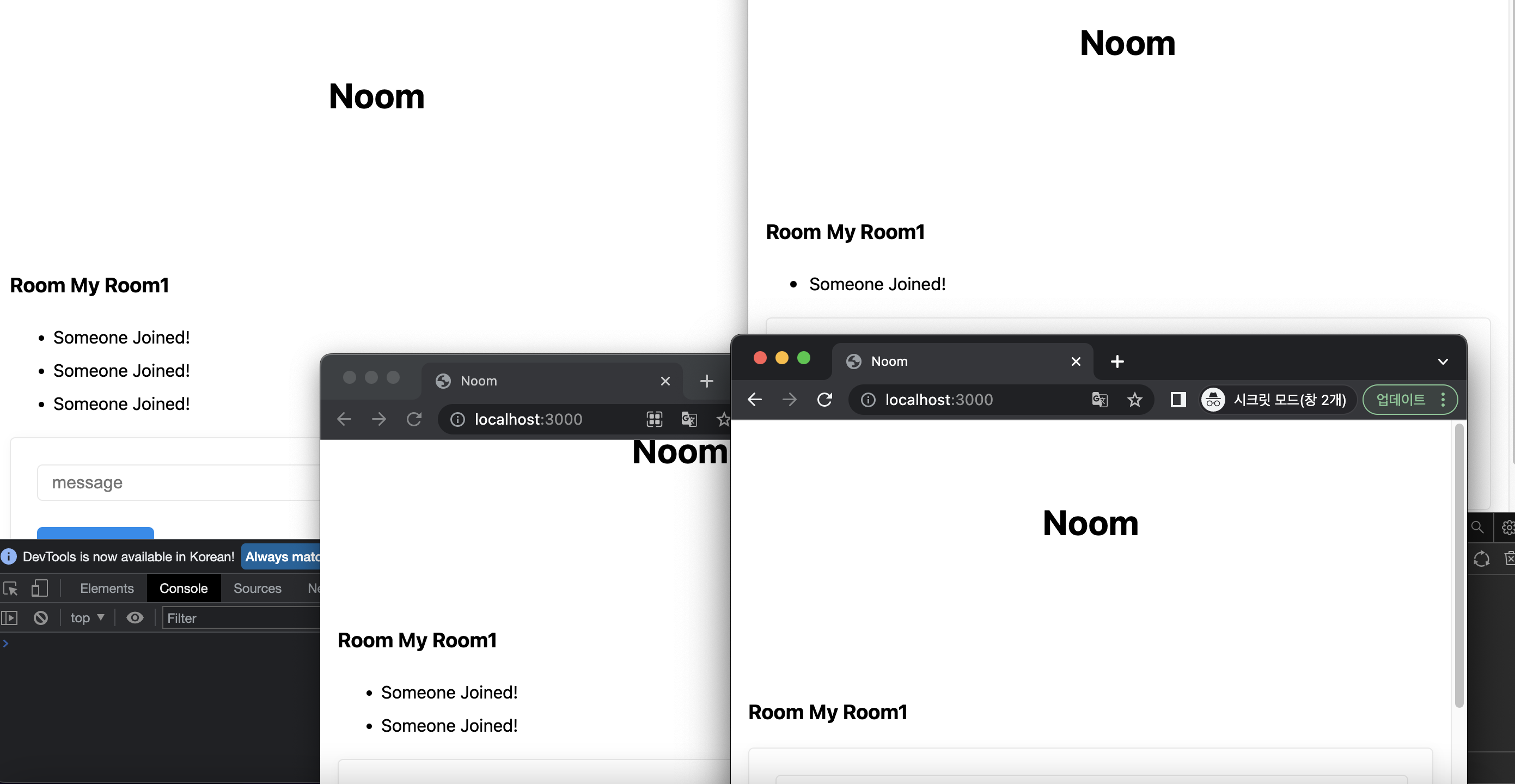Expand the top context dropdown
The image size is (1515, 784).
tap(87, 617)
